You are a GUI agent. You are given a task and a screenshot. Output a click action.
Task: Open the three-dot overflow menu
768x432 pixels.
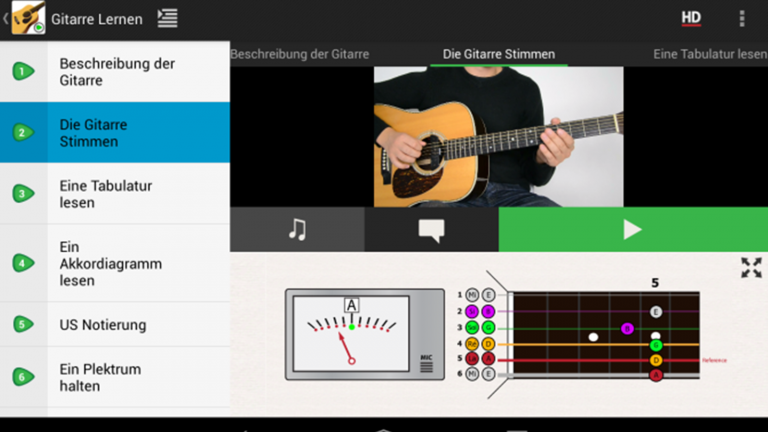(x=741, y=18)
